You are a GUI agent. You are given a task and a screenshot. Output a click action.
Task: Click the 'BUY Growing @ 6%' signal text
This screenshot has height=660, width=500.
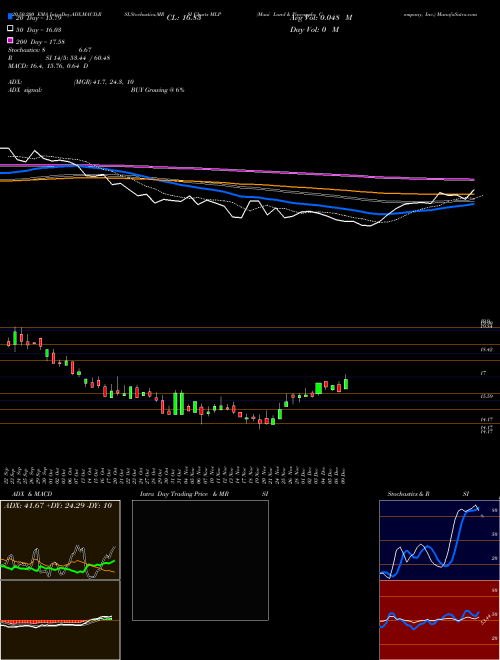pos(157,90)
